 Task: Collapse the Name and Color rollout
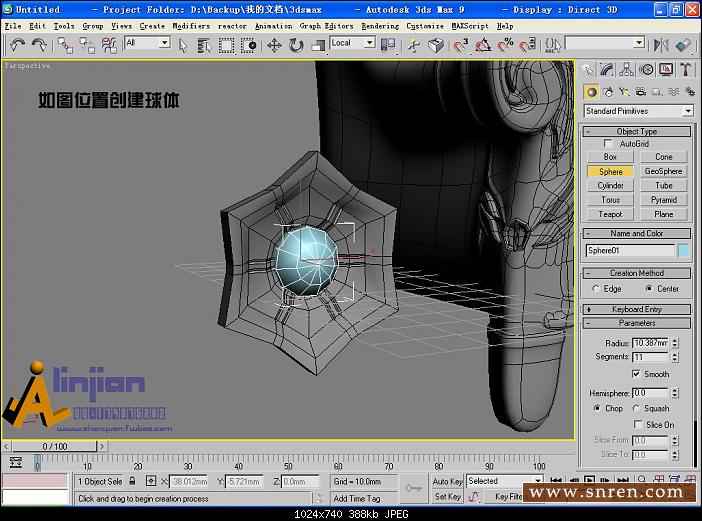(x=637, y=233)
